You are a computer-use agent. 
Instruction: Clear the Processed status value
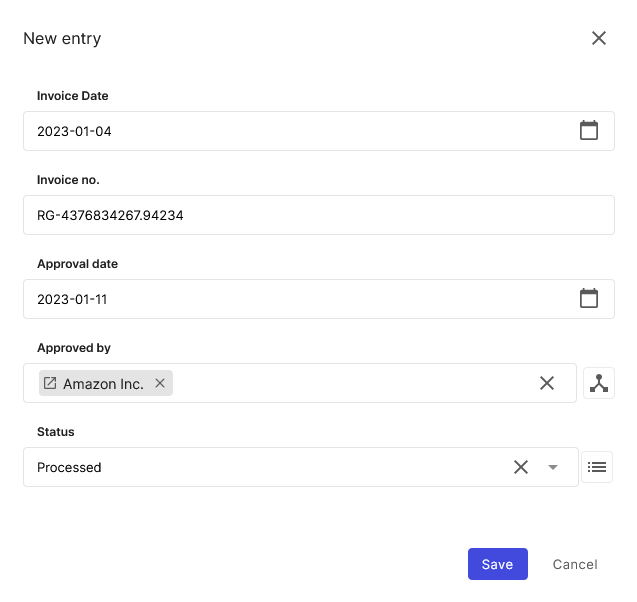pos(521,467)
